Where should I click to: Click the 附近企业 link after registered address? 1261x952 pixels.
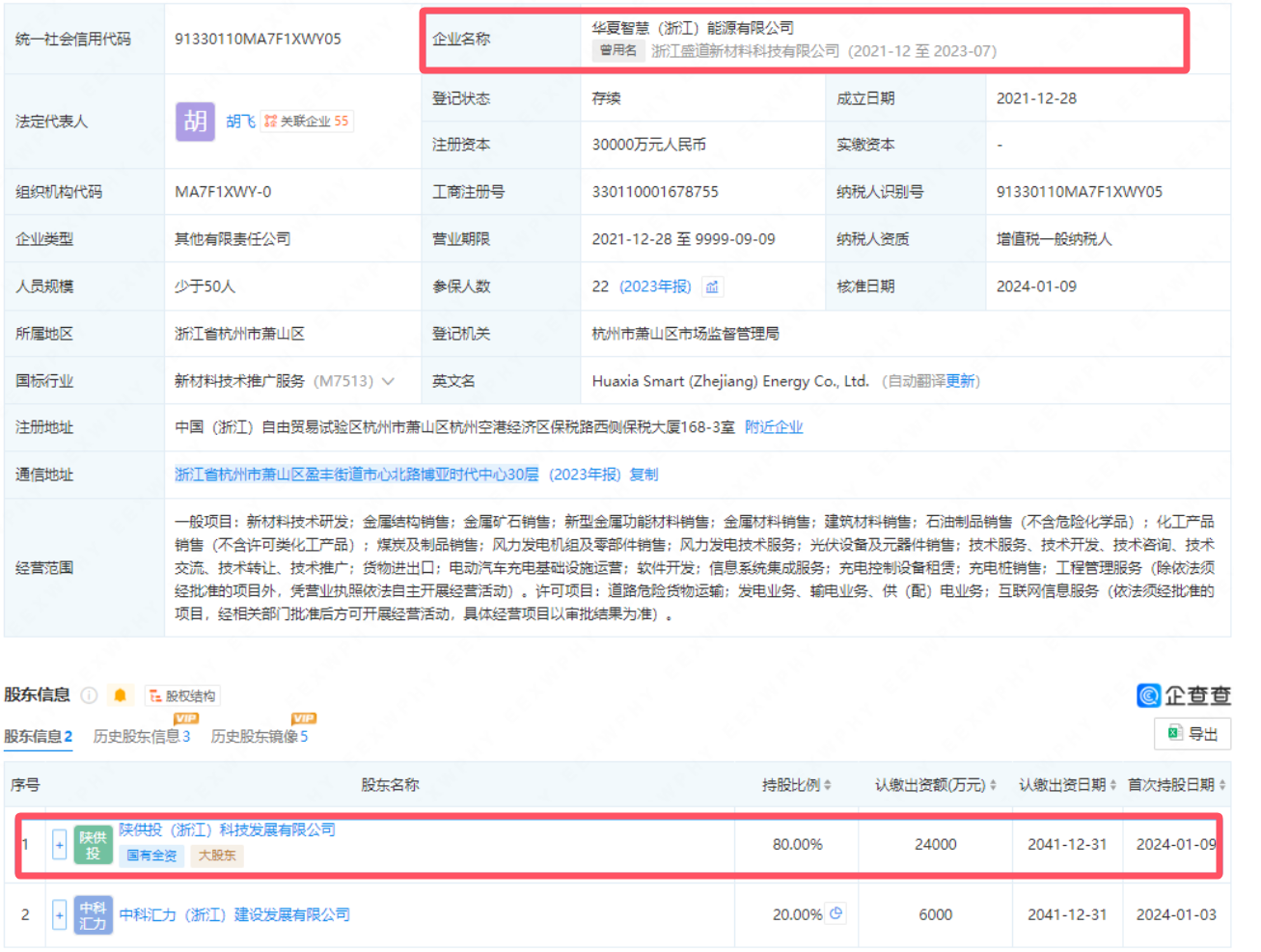(774, 426)
